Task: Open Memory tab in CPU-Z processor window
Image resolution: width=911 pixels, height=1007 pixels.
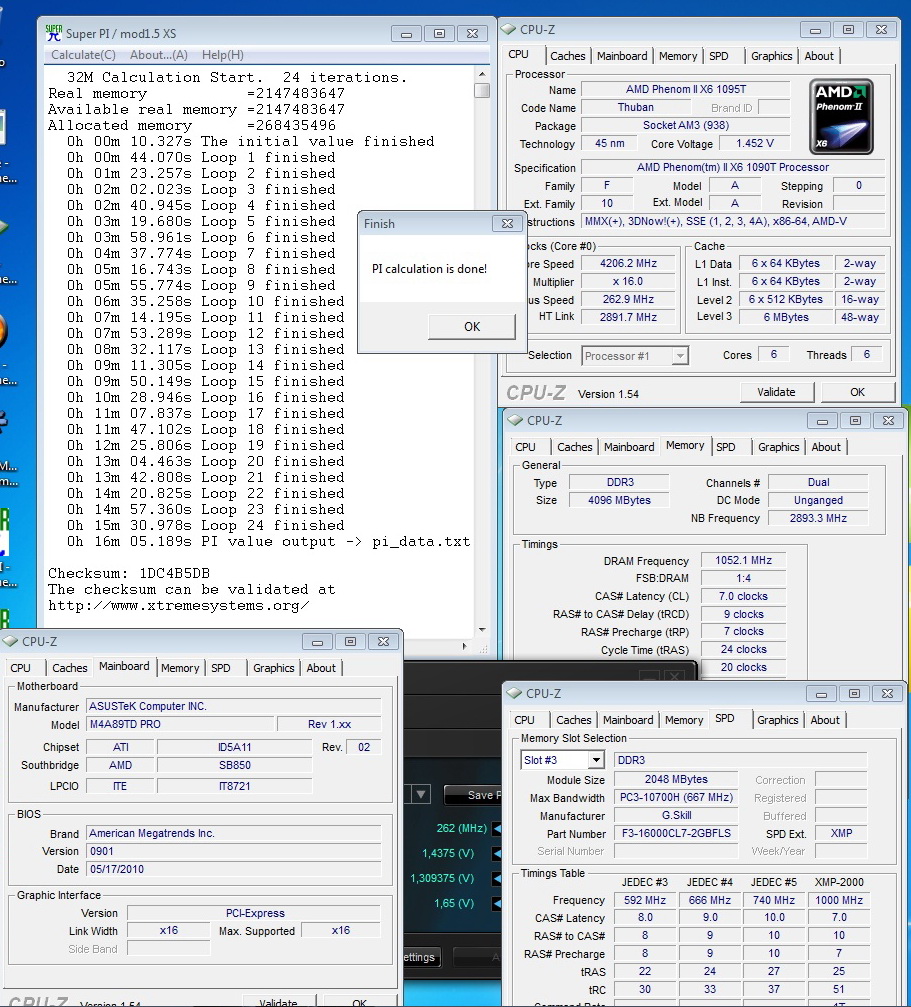Action: pyautogui.click(x=678, y=56)
